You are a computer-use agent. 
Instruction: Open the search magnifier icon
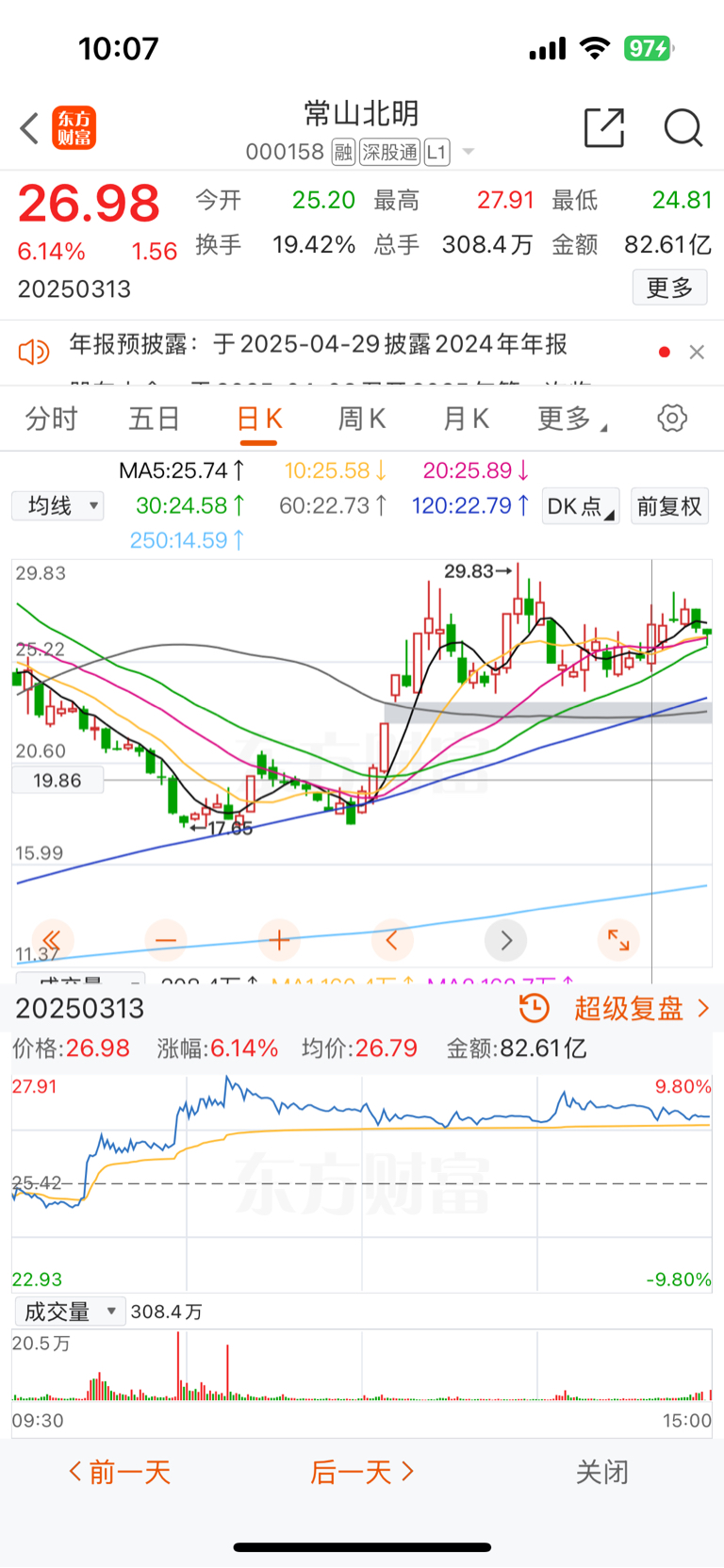coord(683,127)
